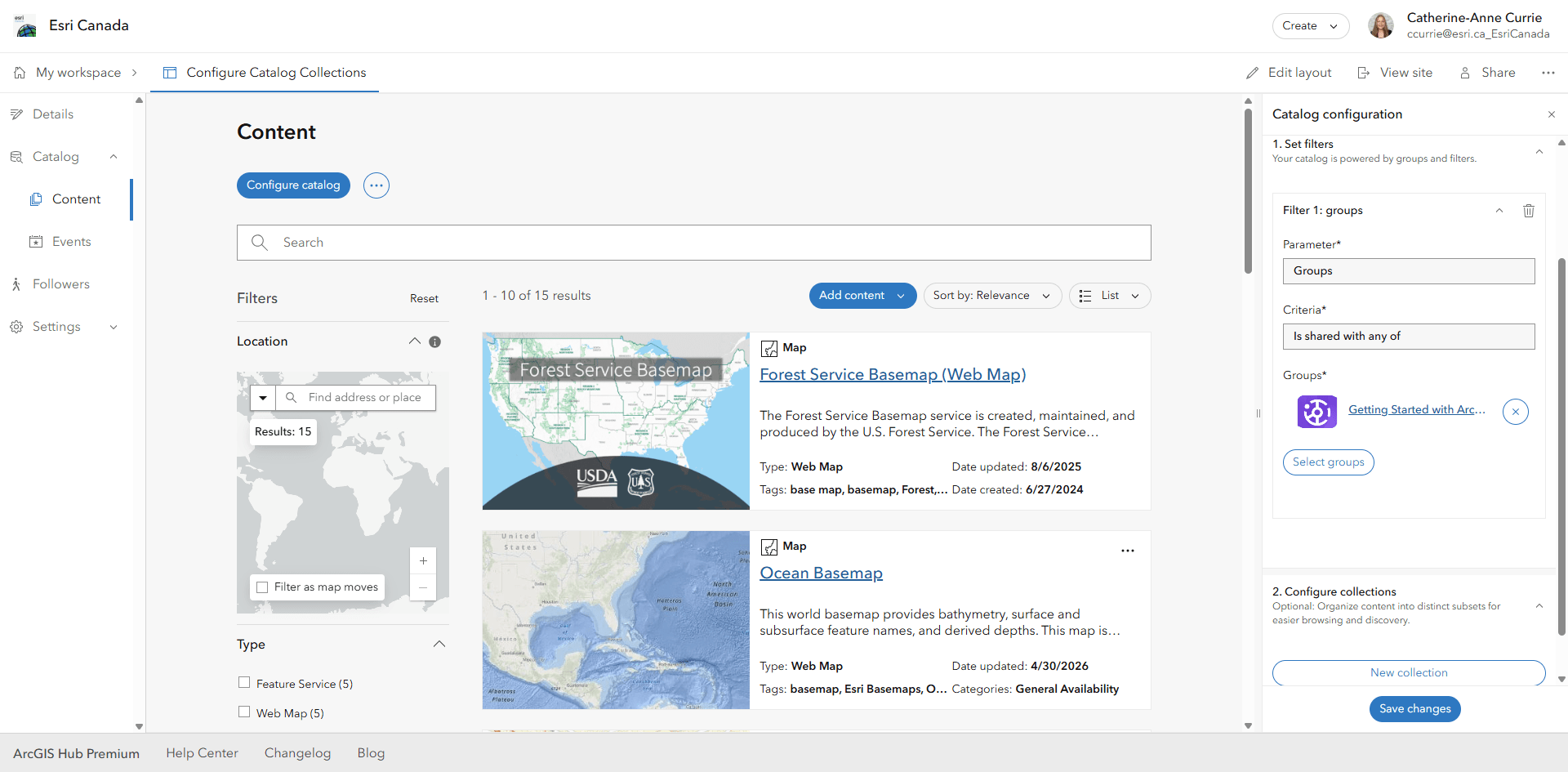
Task: Select the Configure Catalog Collections tab
Action: click(x=265, y=73)
